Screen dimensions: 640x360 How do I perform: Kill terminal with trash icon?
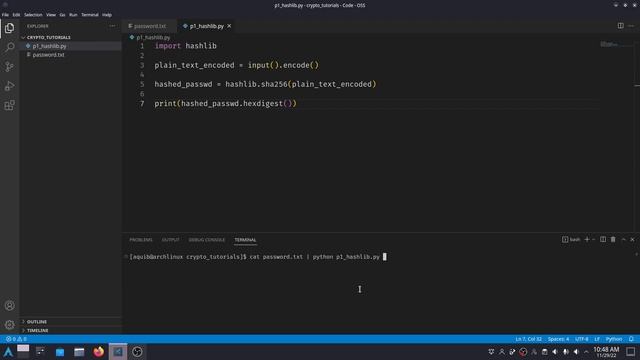point(613,240)
